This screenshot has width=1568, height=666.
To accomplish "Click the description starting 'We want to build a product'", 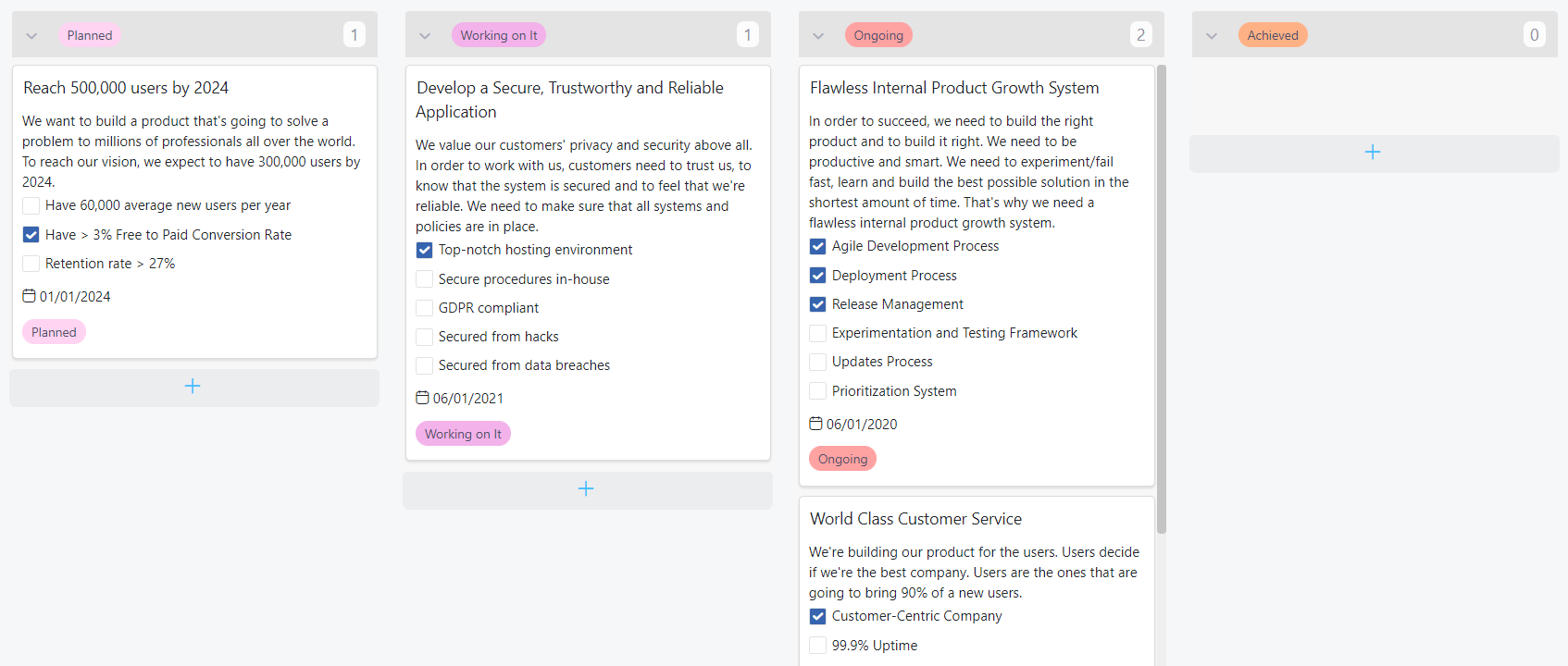I will click(x=192, y=152).
